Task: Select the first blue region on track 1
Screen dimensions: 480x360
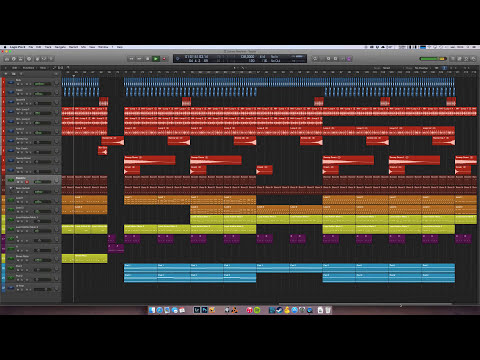Action: coord(80,82)
